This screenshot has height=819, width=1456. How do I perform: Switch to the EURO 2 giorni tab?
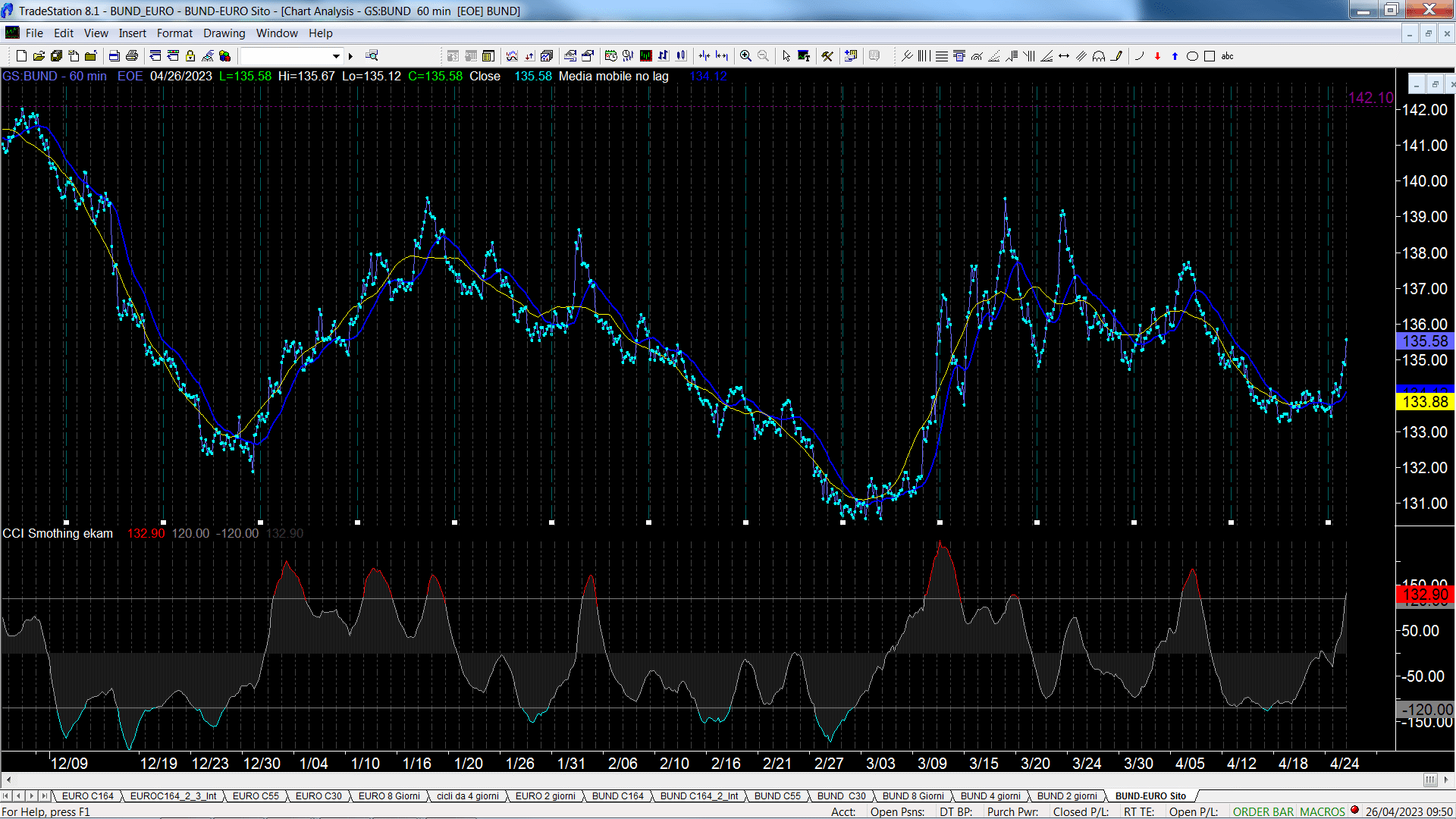coord(545,795)
